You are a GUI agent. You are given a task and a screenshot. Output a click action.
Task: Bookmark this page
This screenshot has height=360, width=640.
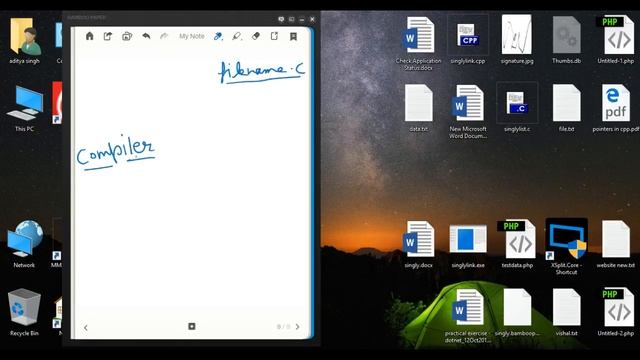pos(293,36)
